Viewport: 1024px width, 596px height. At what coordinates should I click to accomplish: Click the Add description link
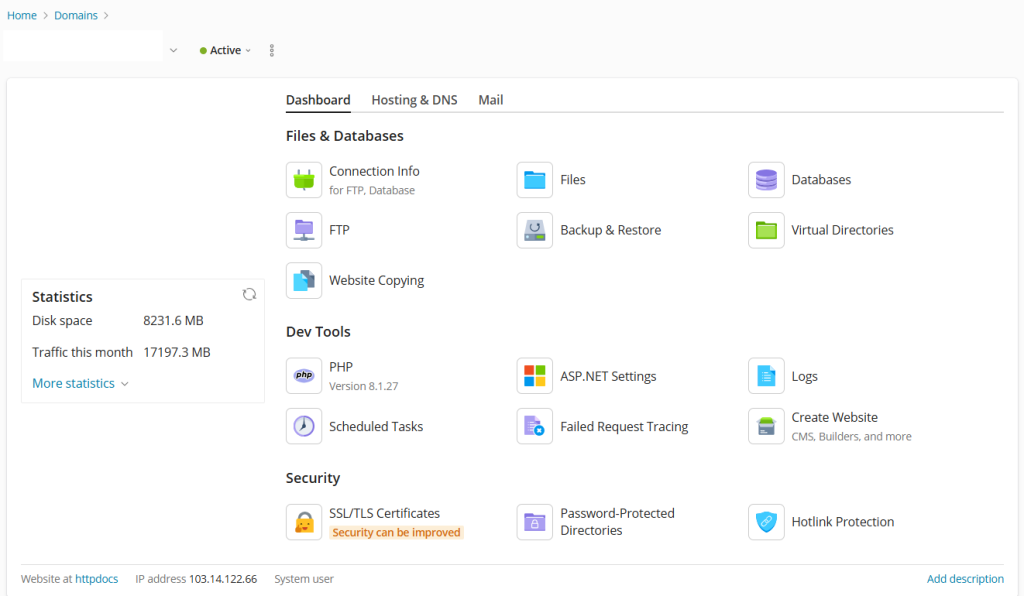pyautogui.click(x=965, y=579)
